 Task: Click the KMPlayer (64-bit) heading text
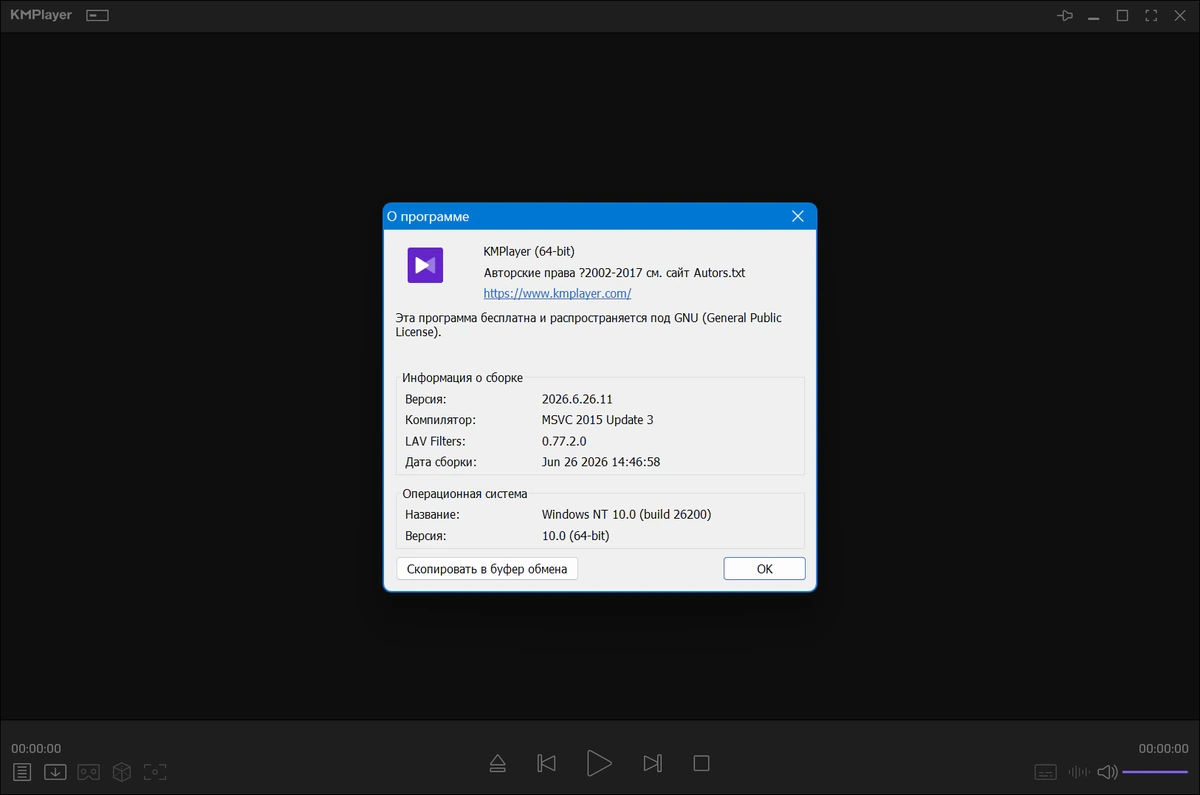529,252
